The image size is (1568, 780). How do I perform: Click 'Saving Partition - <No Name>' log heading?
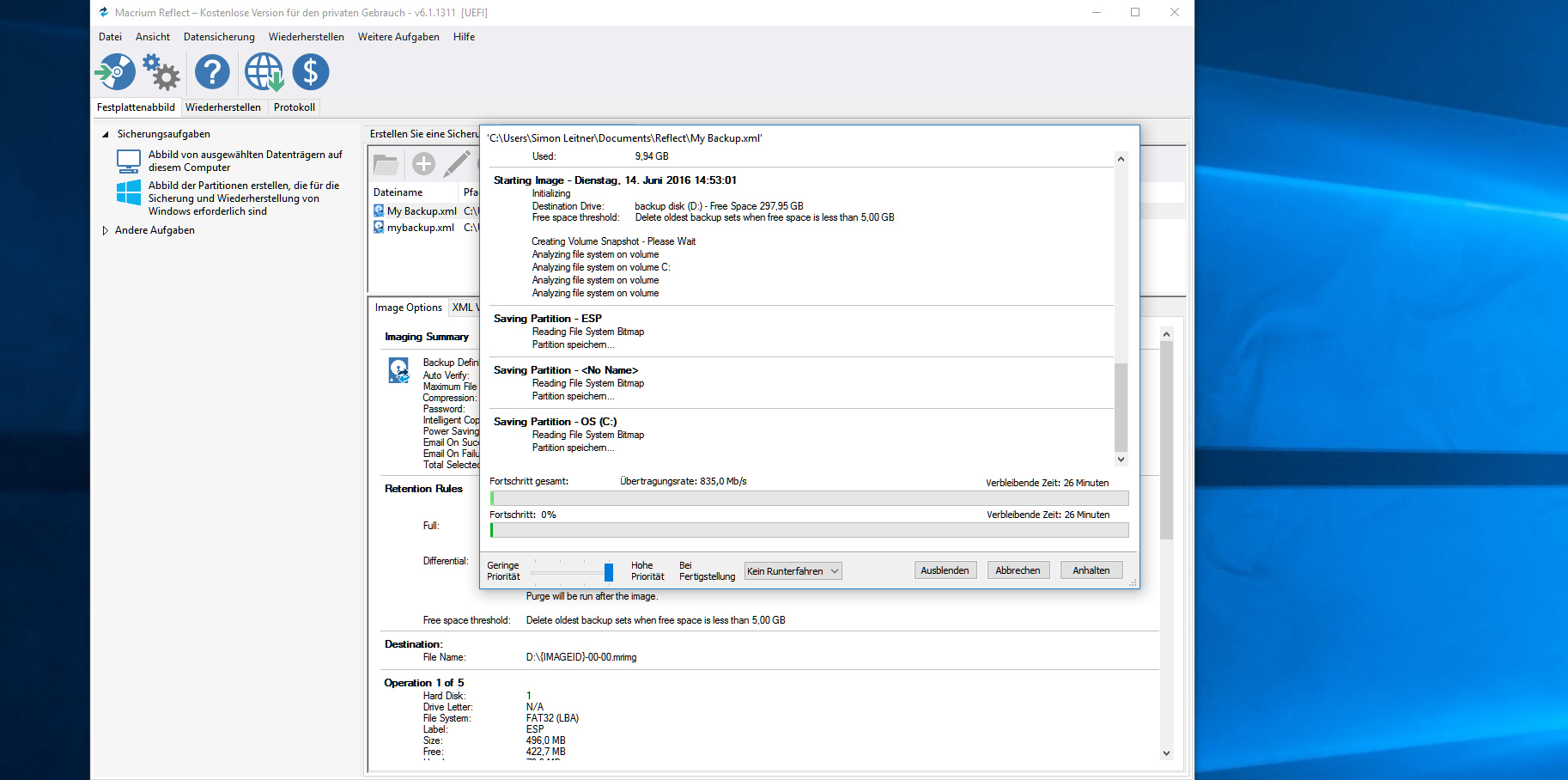click(x=566, y=370)
